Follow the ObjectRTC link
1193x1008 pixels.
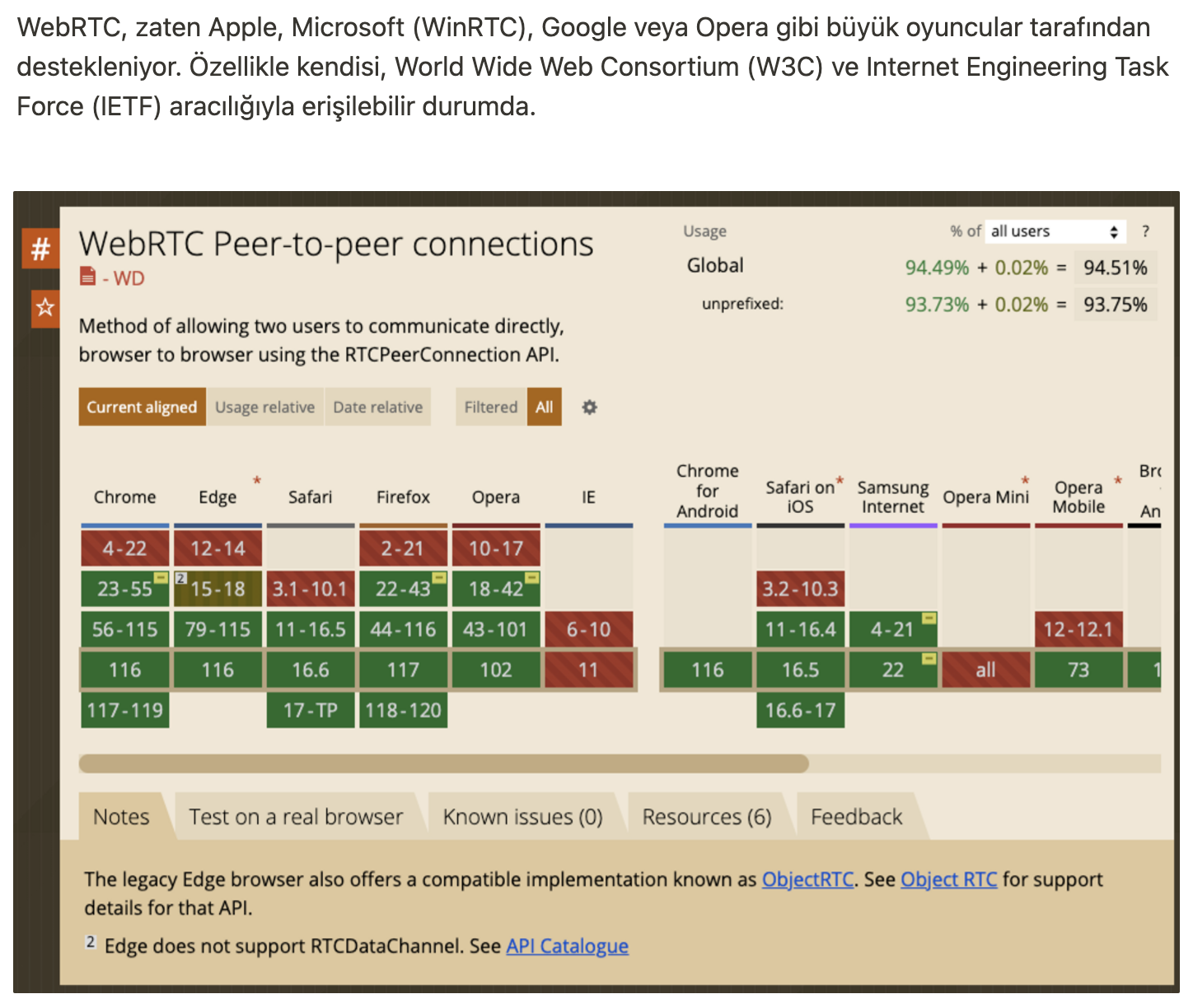click(x=807, y=880)
